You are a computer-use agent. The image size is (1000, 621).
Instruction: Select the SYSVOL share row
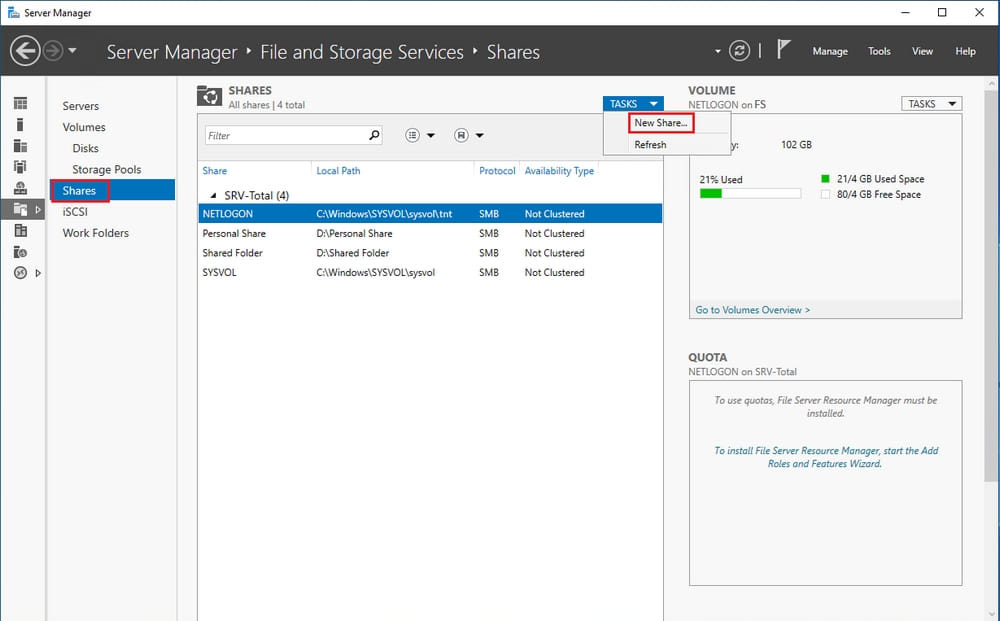[x=430, y=272]
